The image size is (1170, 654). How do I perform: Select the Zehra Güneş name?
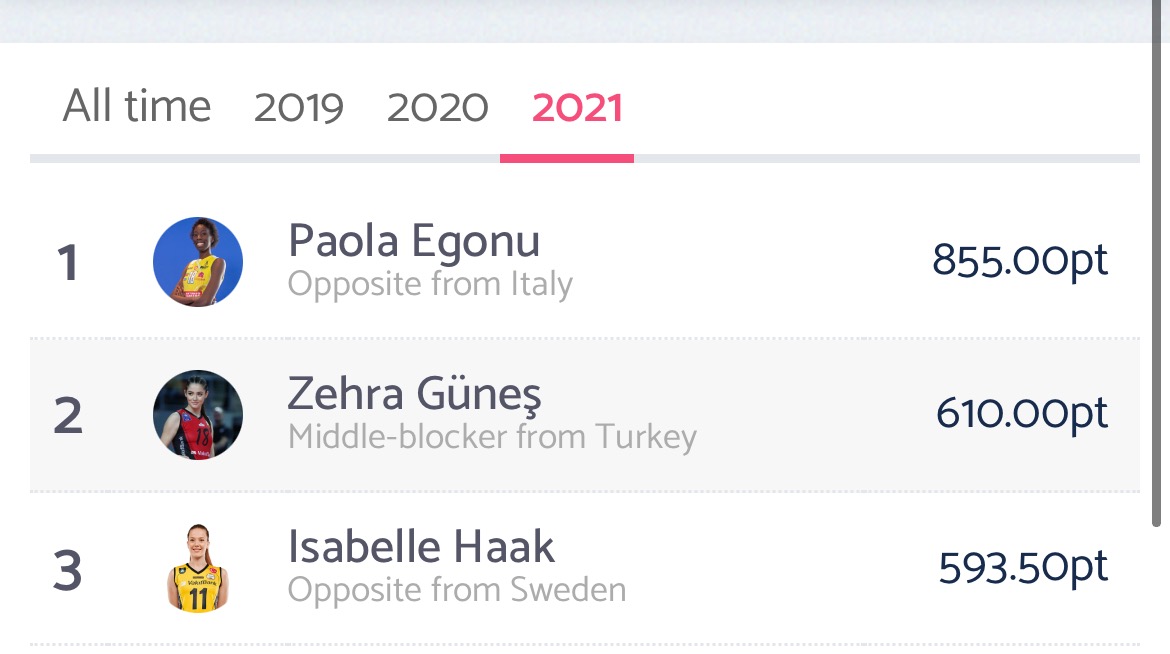tap(414, 395)
